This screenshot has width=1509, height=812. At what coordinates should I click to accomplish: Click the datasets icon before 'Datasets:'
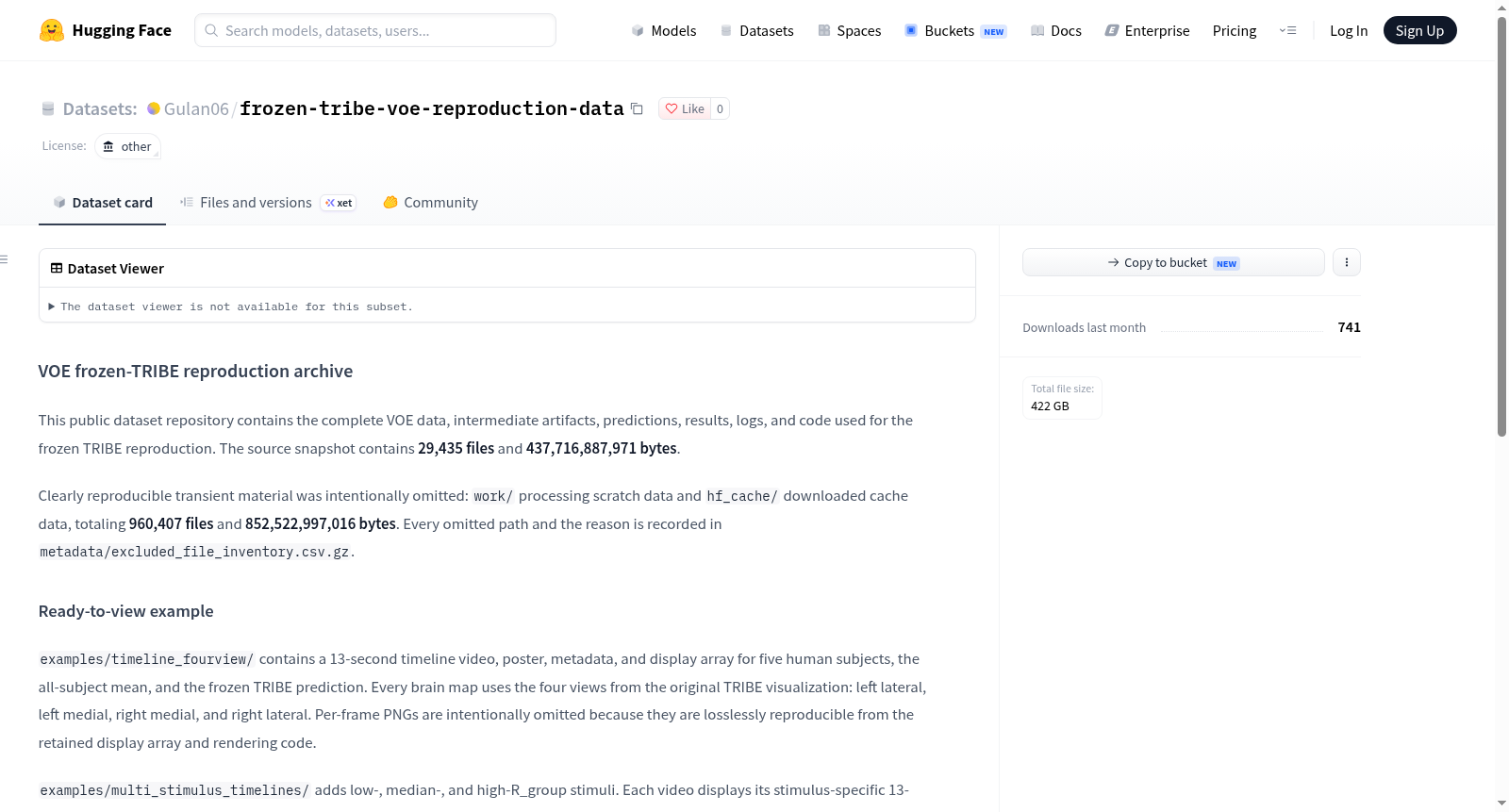pyautogui.click(x=48, y=108)
